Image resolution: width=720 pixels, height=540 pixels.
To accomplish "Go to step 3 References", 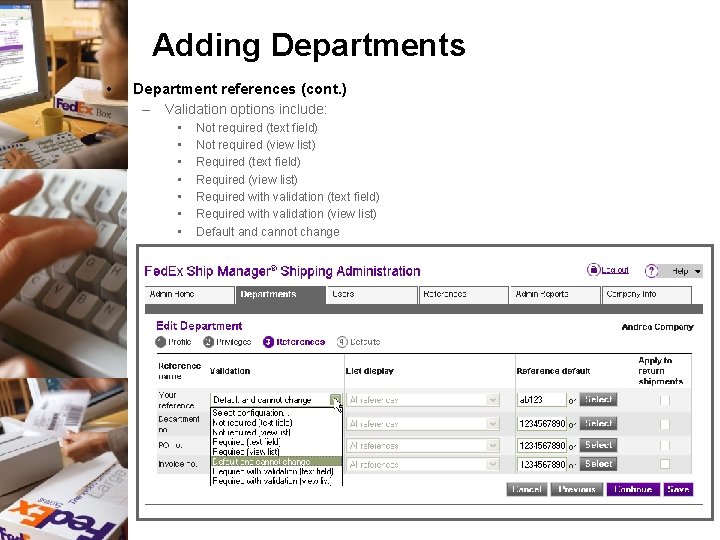I will [294, 342].
